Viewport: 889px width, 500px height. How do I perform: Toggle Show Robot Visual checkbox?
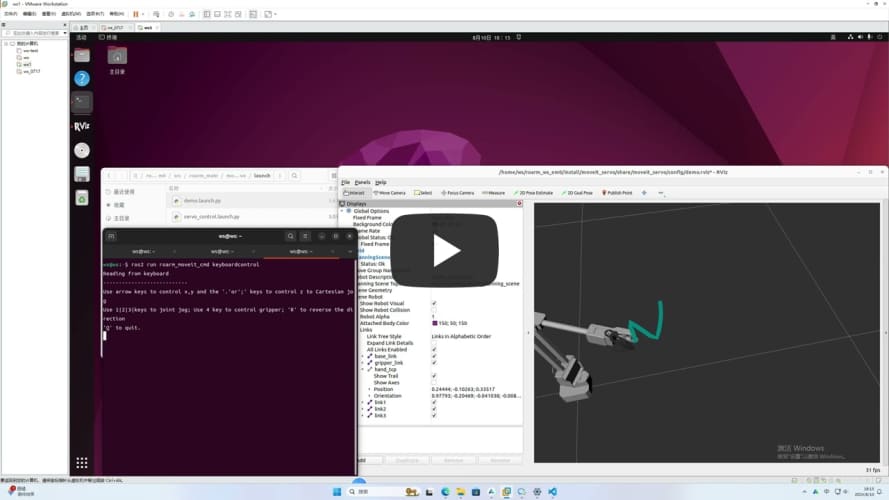point(434,303)
